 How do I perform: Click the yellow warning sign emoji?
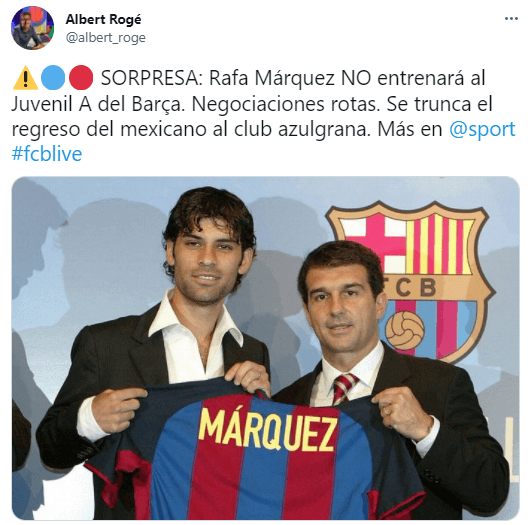tap(25, 78)
